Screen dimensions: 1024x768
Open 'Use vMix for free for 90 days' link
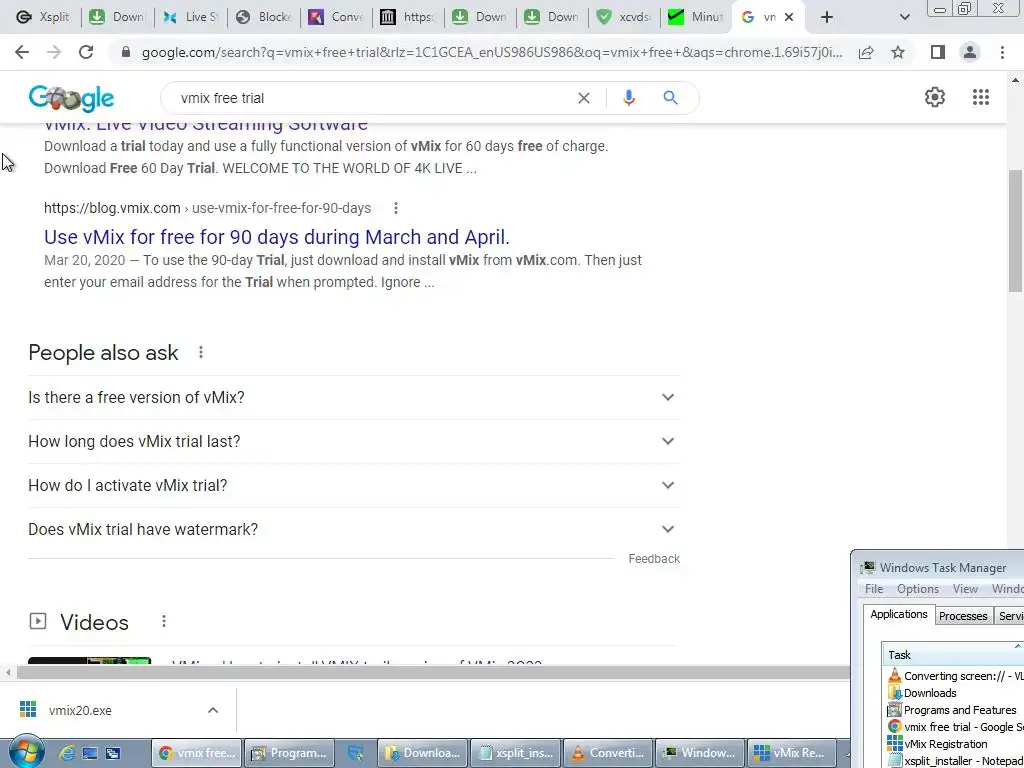[277, 236]
